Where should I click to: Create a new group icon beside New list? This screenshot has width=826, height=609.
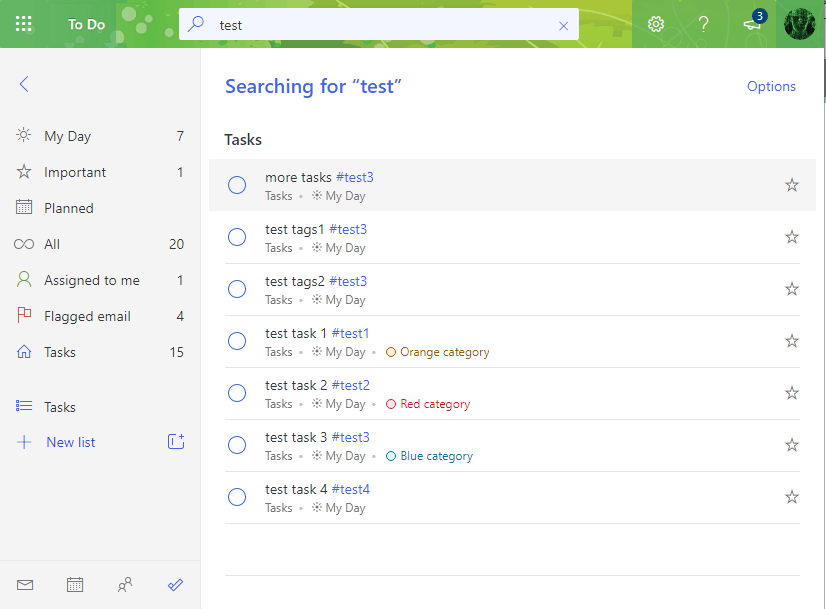tap(176, 441)
